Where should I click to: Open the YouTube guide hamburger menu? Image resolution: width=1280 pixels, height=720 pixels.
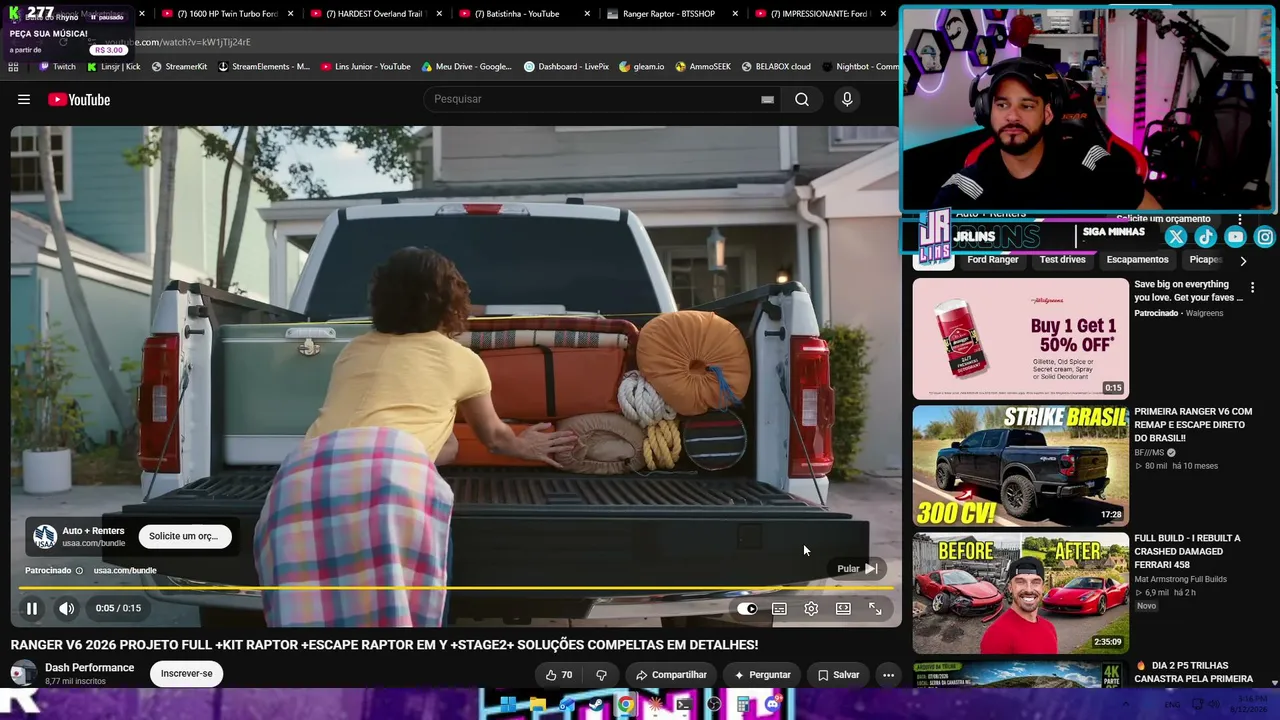(x=24, y=99)
